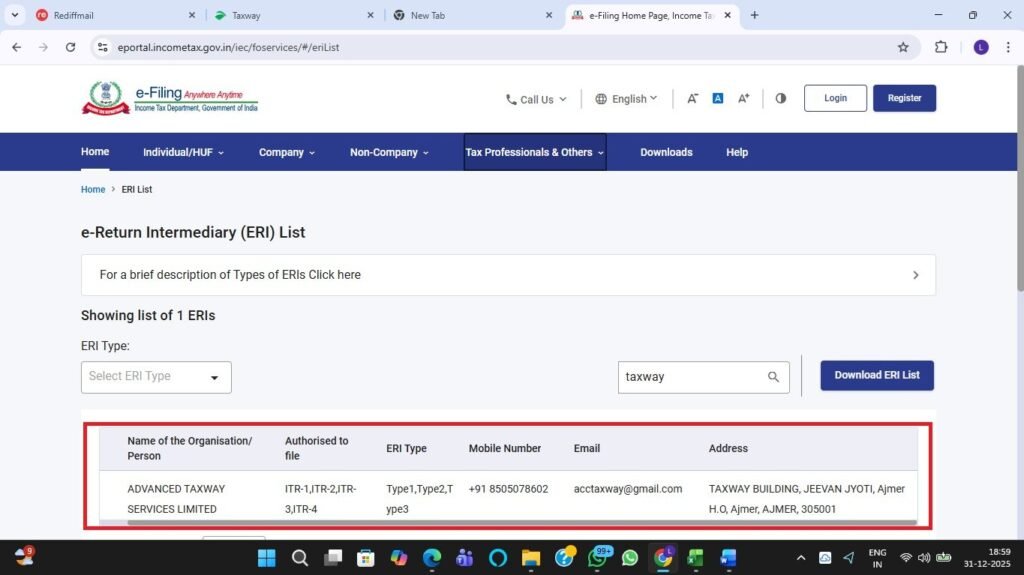Expand the Non-Company menu

[389, 152]
